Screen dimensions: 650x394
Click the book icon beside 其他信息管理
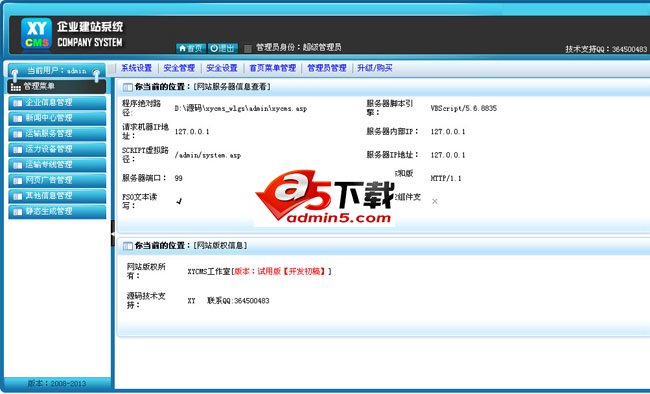(17, 197)
